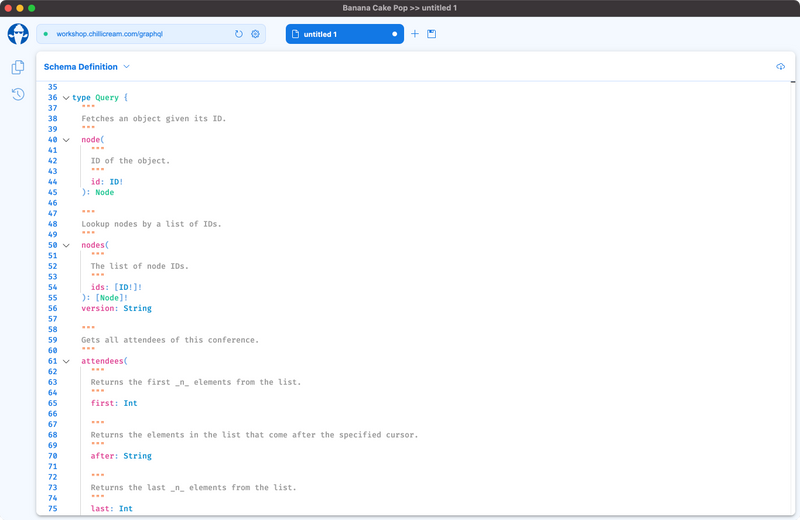The width and height of the screenshot is (800, 520).
Task: Open connection settings gear icon
Action: [x=256, y=34]
